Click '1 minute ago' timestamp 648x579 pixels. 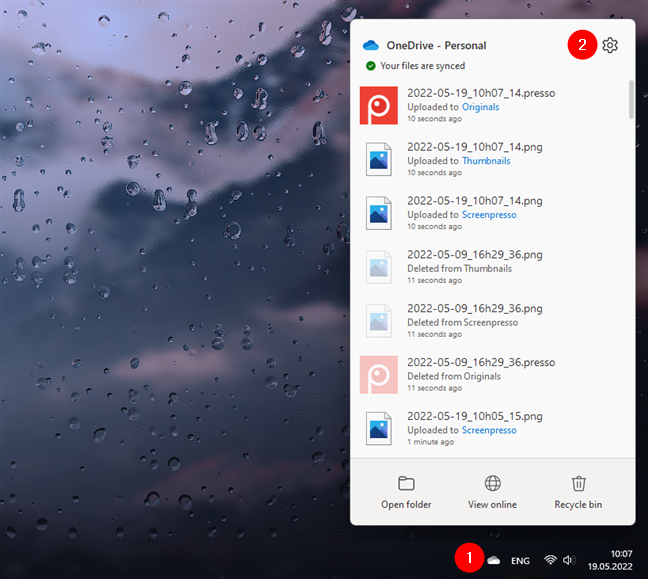click(x=430, y=442)
